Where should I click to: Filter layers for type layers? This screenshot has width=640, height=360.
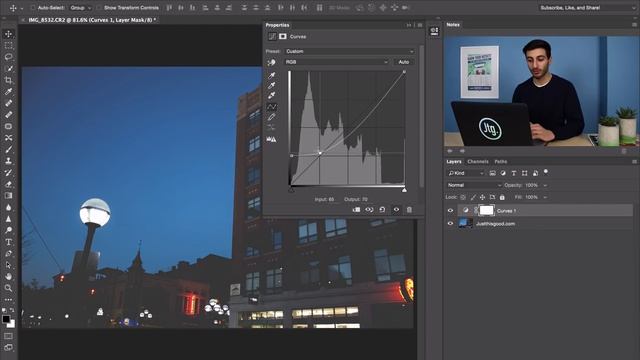coord(514,173)
